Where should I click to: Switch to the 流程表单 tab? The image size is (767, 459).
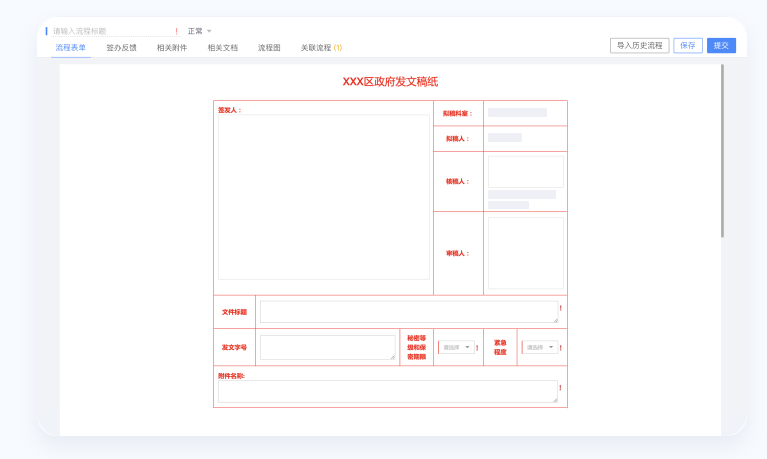pyautogui.click(x=70, y=47)
